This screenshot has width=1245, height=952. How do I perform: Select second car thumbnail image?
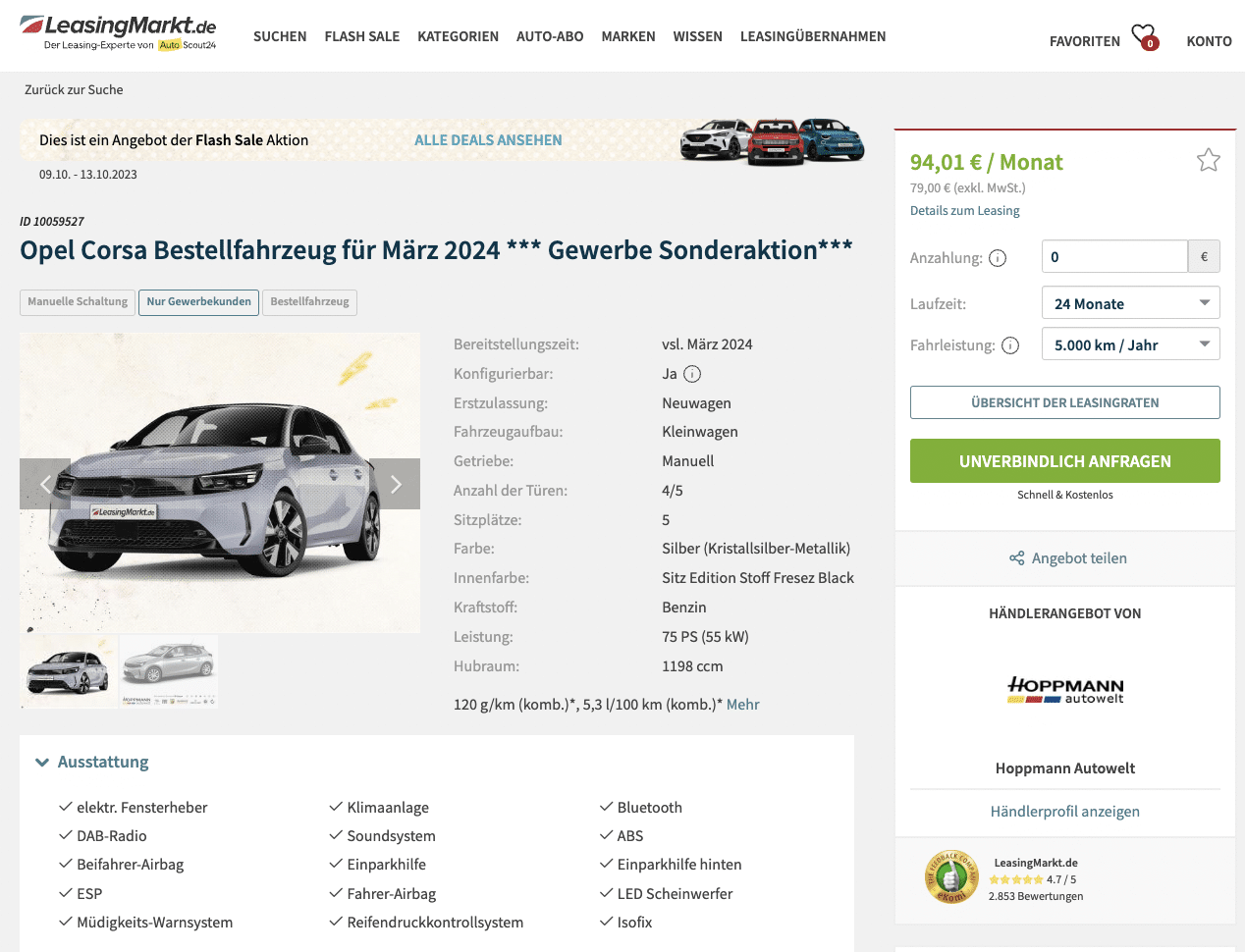click(169, 671)
